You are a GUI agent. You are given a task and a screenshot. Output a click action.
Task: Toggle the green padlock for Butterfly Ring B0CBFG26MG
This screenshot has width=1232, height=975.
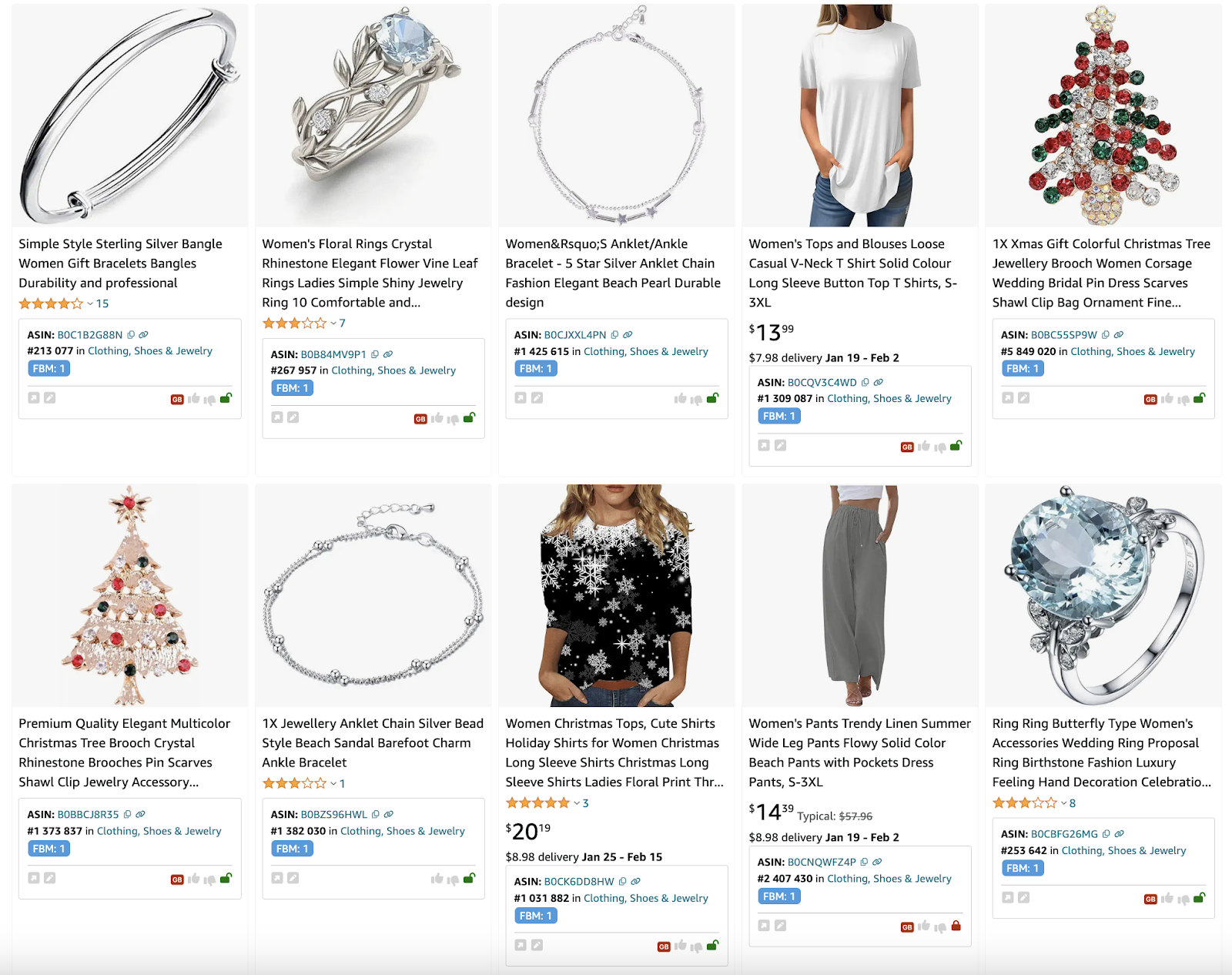pyautogui.click(x=1199, y=898)
